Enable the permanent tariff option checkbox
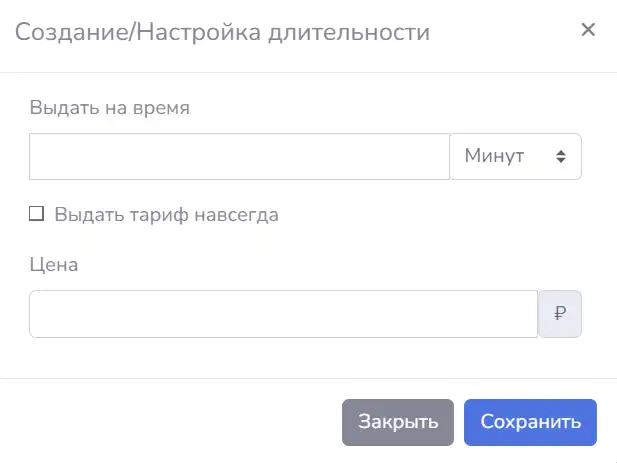This screenshot has width=617, height=463. (37, 214)
